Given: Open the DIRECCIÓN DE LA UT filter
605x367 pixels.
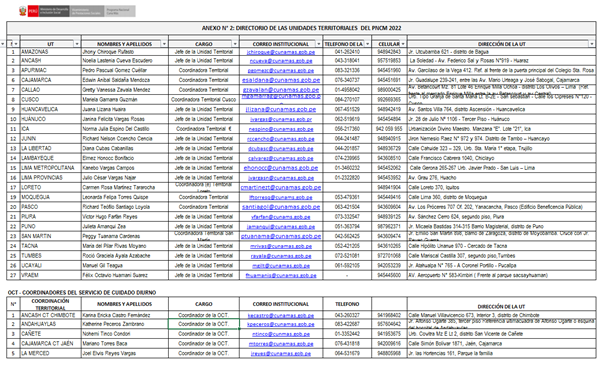Looking at the screenshot, I should [592, 44].
